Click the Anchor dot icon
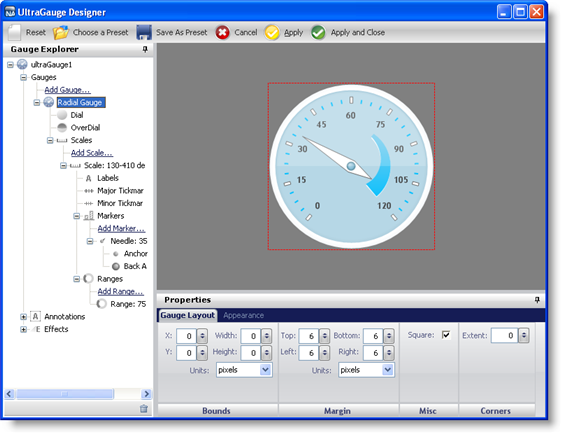Viewport: 562px width, 434px height. 115,254
